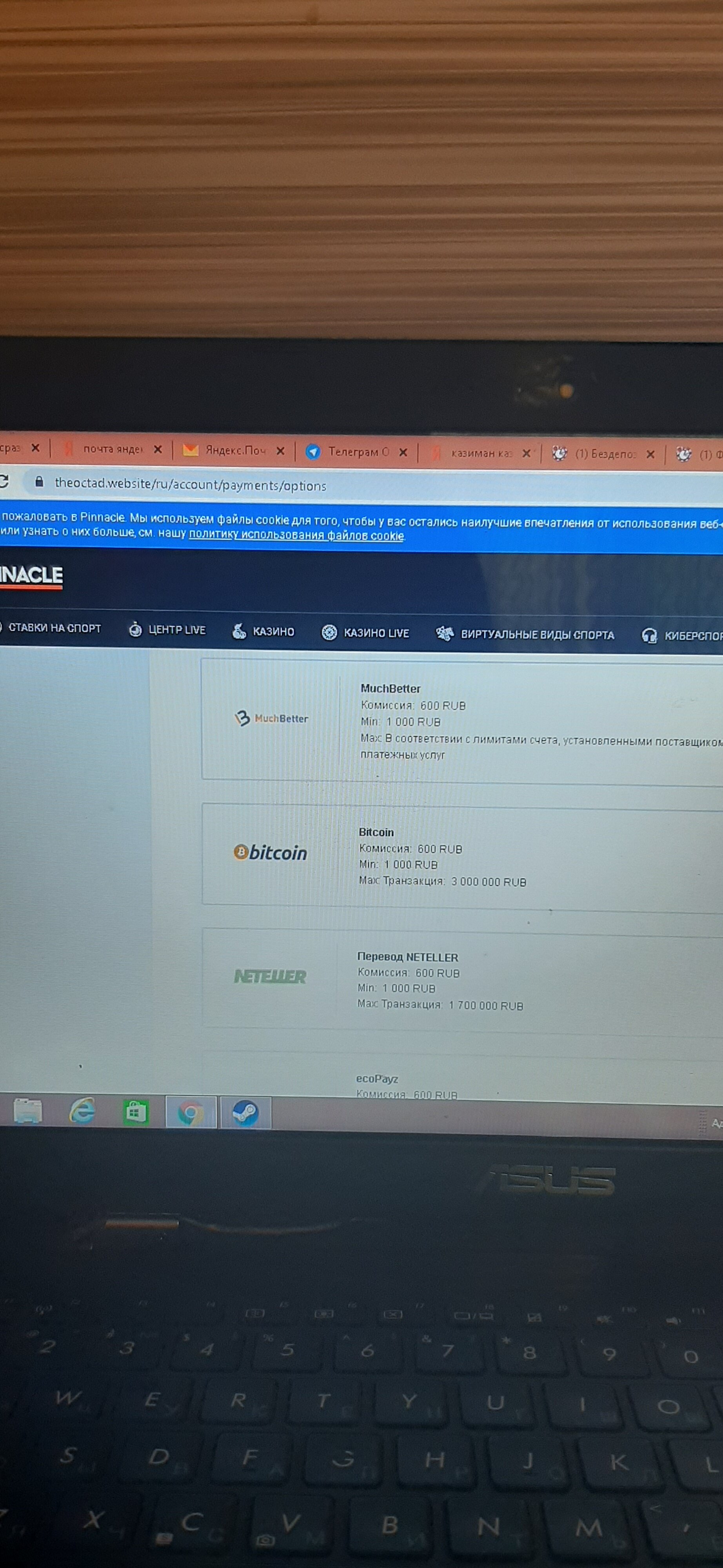Click the MuchBetter account-limits max description

541,748
